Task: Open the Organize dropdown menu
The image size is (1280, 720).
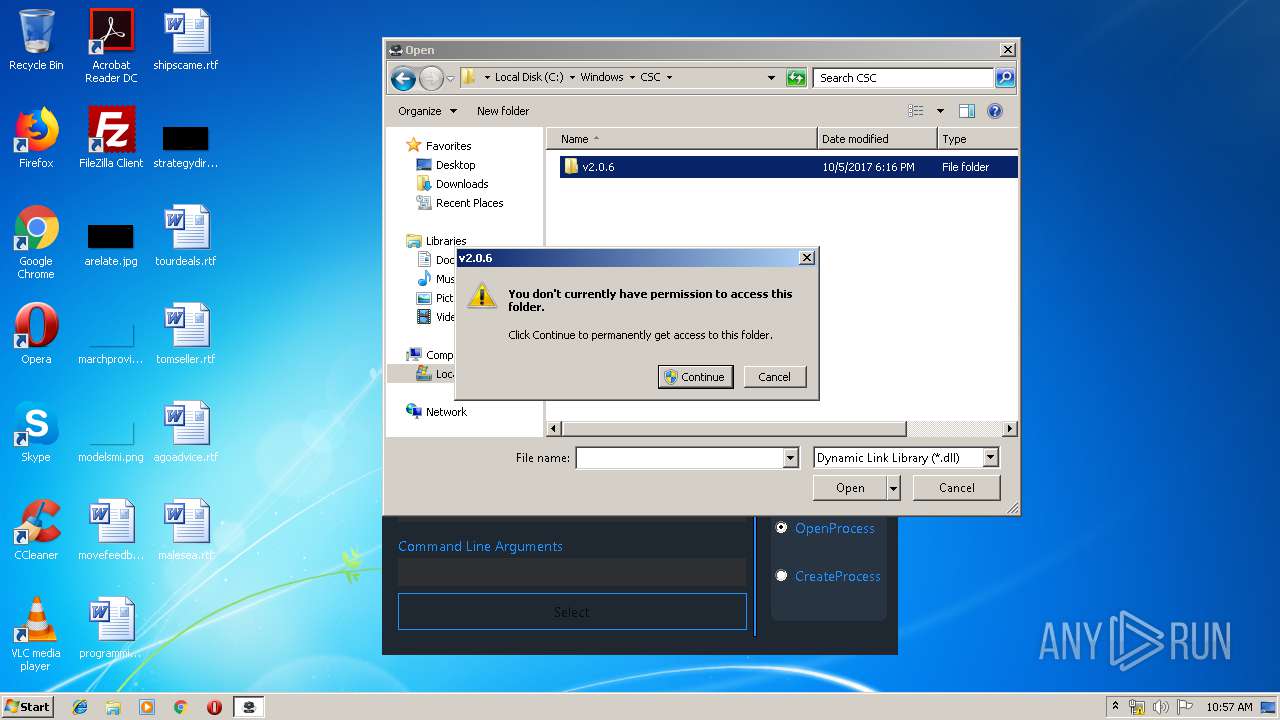Action: click(x=427, y=111)
